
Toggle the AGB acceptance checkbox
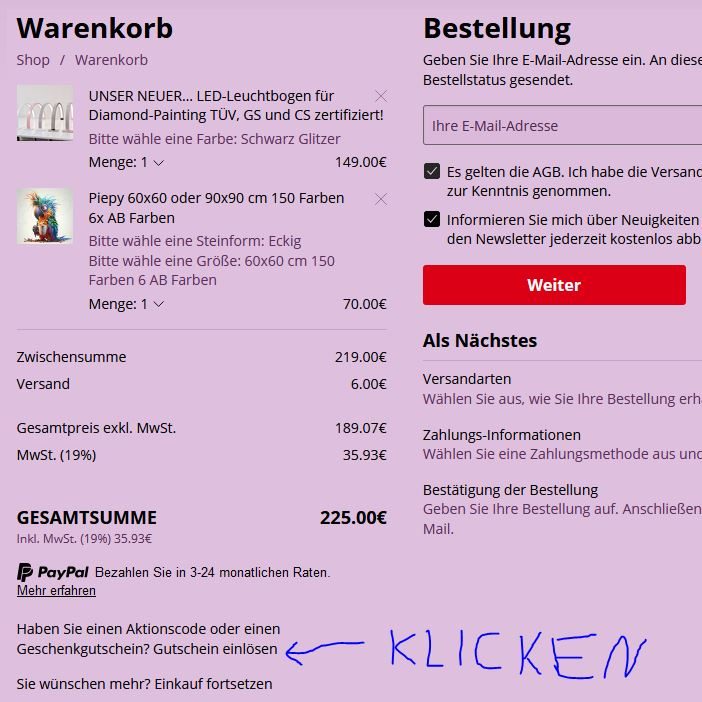coord(432,171)
